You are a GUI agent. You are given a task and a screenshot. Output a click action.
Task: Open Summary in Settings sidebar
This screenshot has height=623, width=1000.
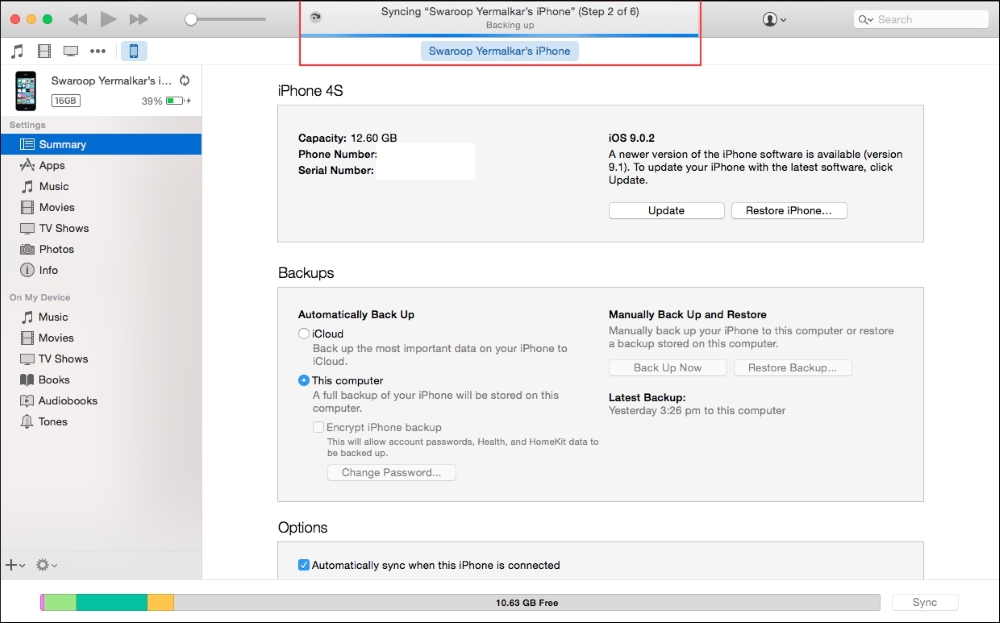(101, 144)
